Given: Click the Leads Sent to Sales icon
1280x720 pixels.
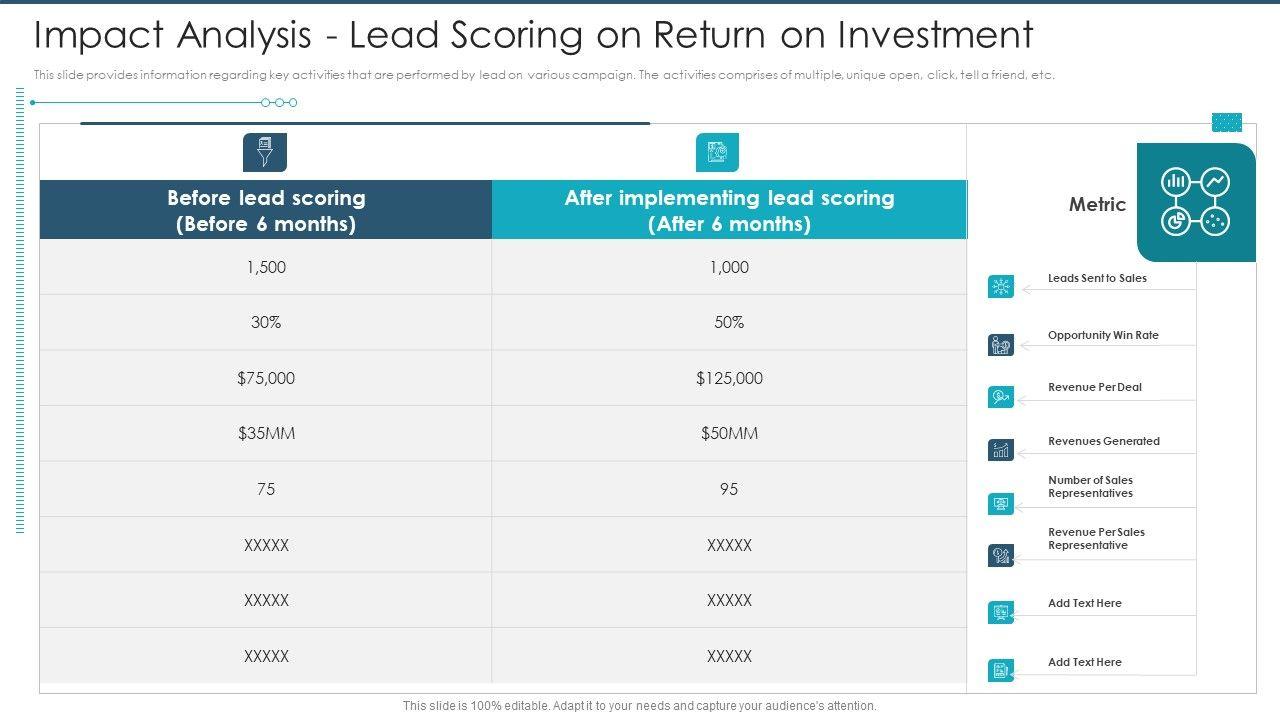Looking at the screenshot, I should click(1001, 287).
